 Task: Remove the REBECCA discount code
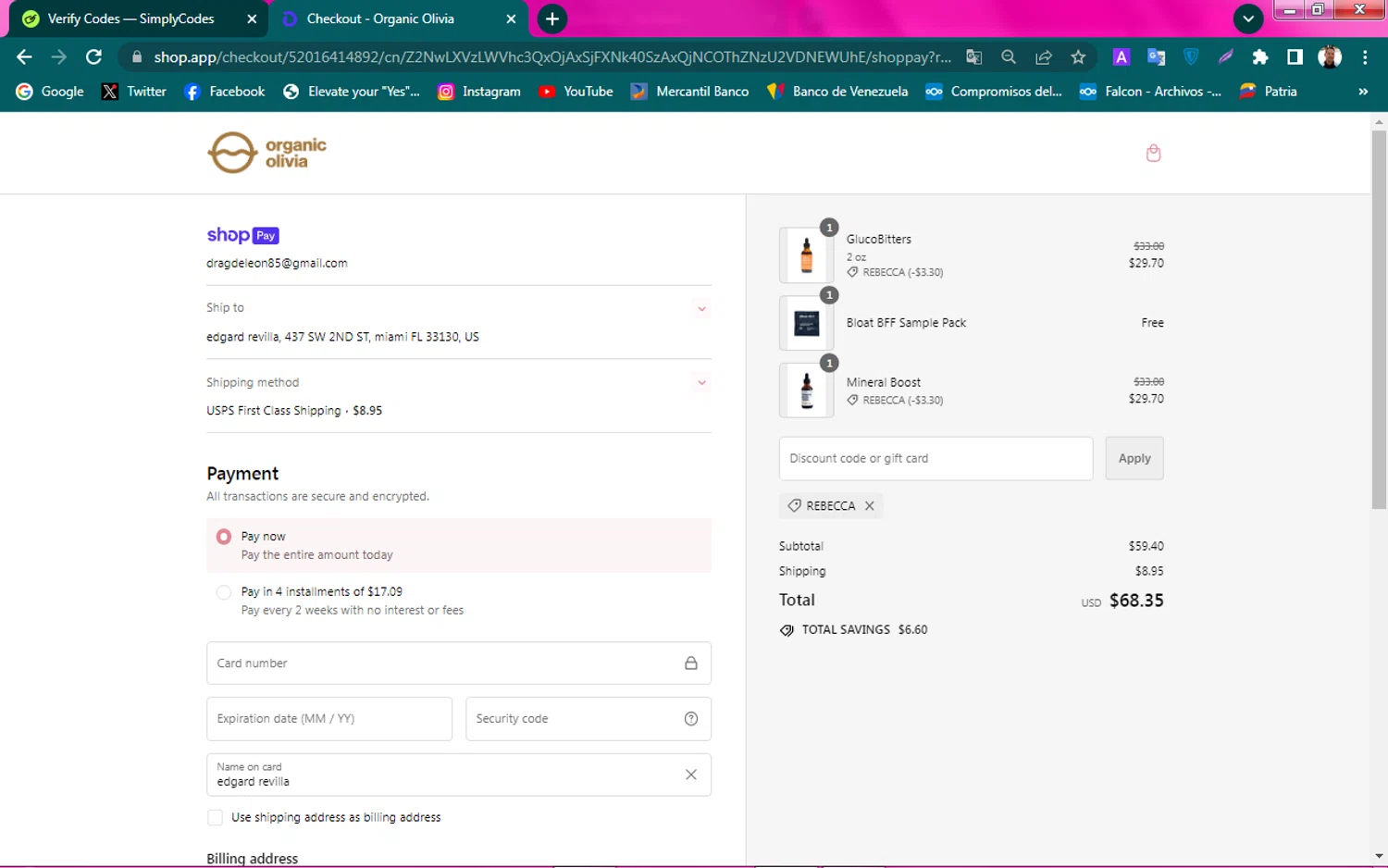pyautogui.click(x=869, y=506)
